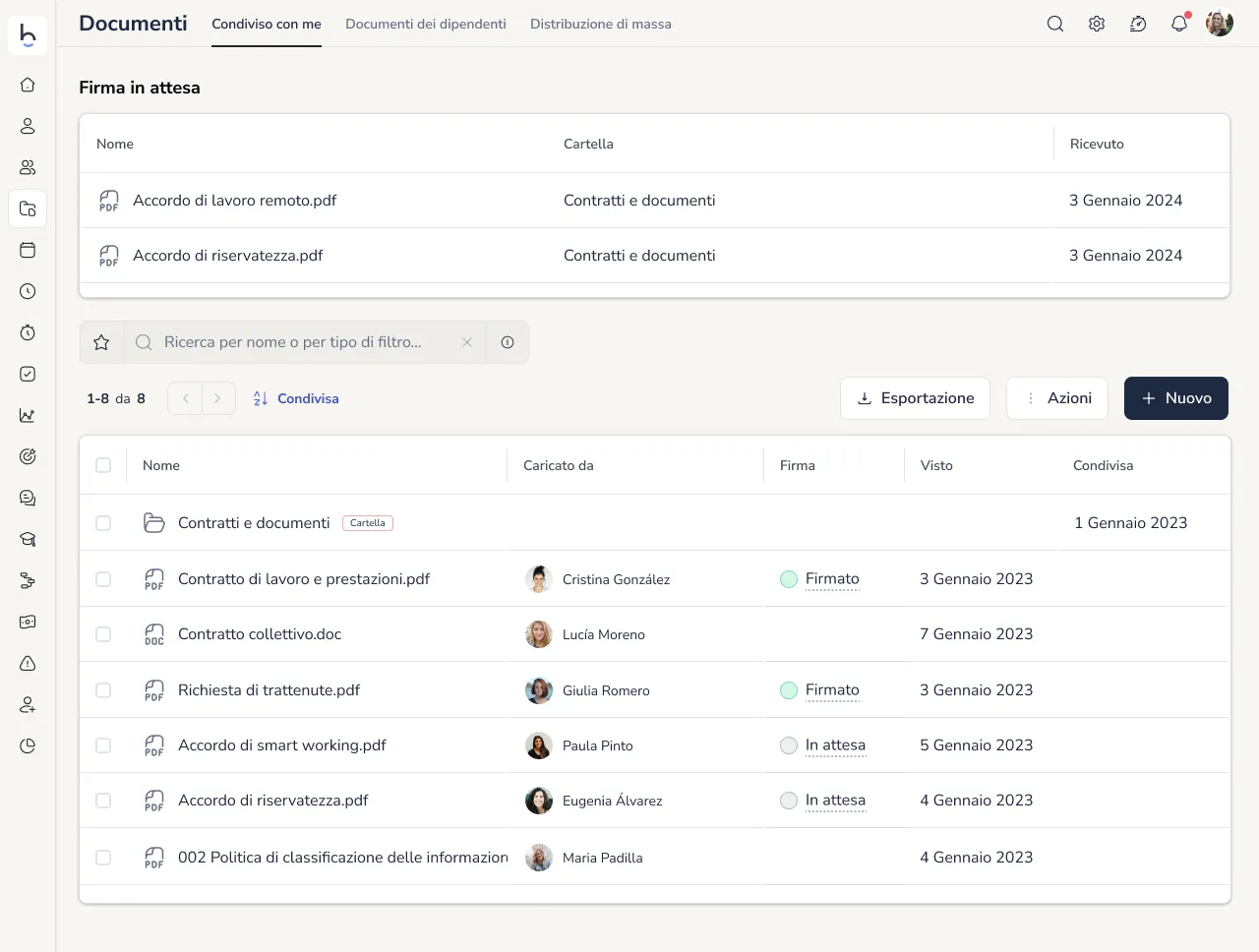Clear the search field with the X icon

click(467, 342)
